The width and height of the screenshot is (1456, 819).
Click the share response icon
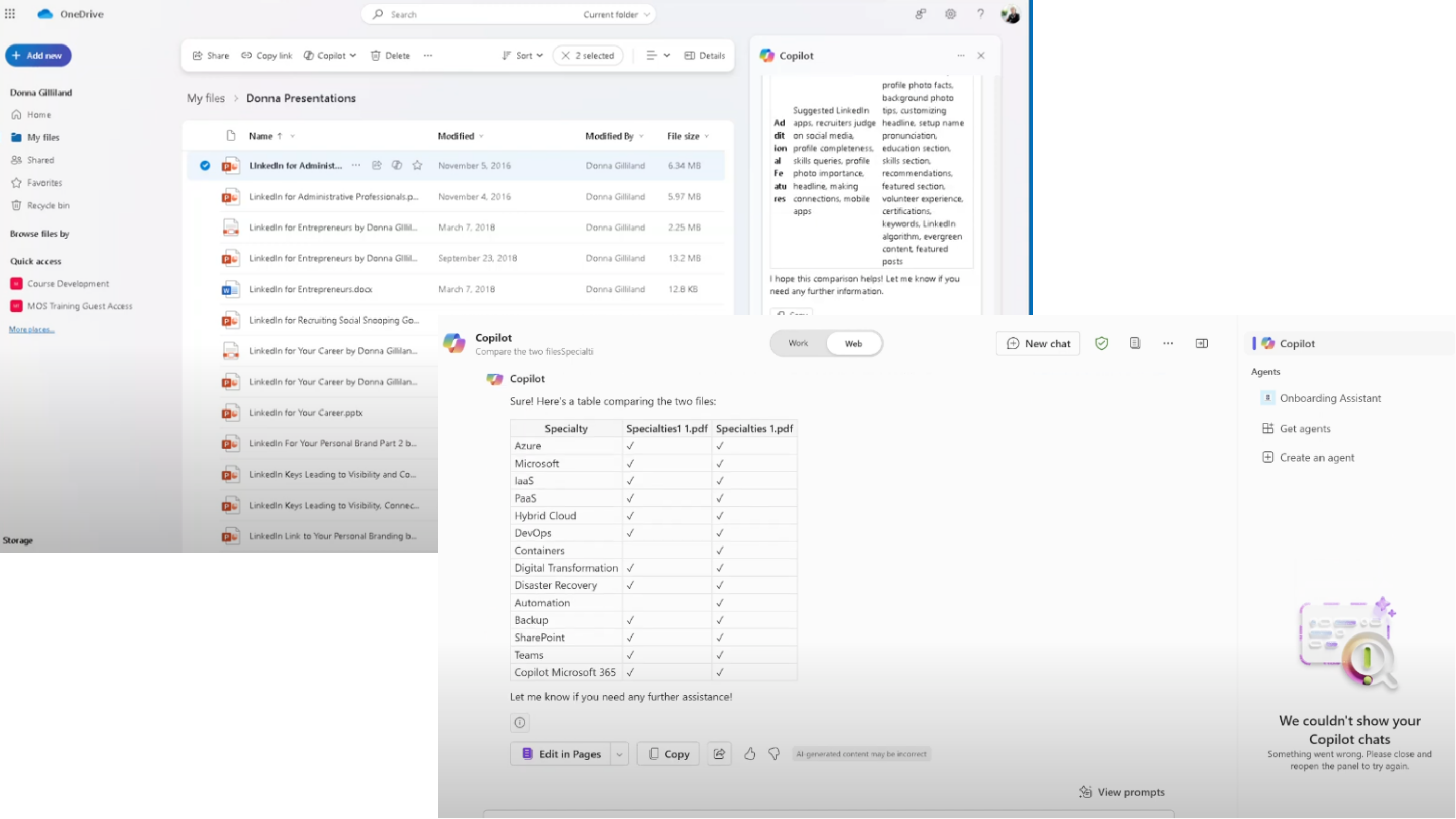(x=719, y=754)
